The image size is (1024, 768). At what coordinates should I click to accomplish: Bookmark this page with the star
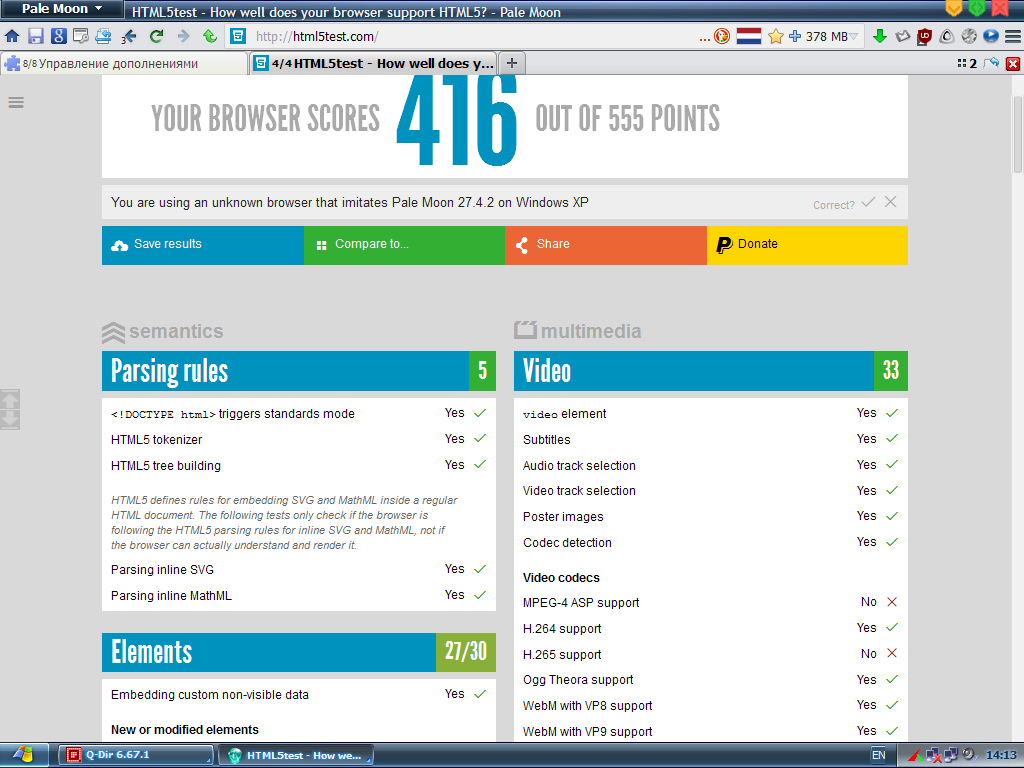click(775, 36)
